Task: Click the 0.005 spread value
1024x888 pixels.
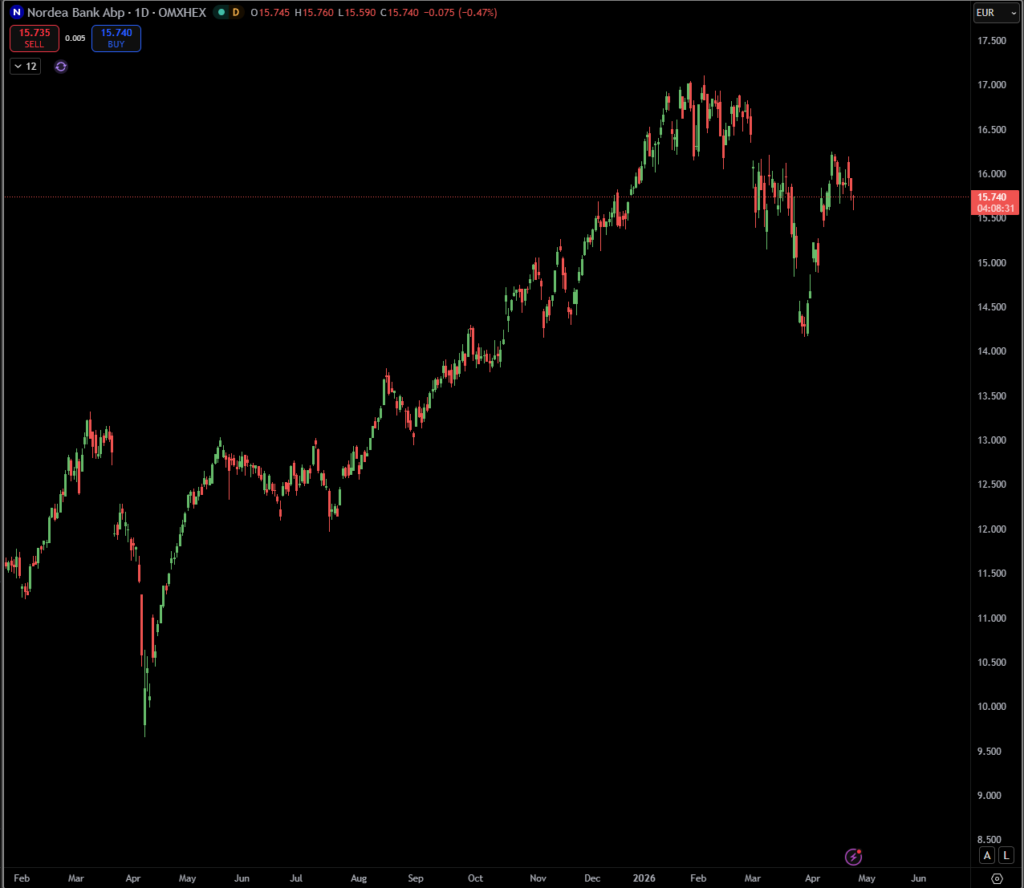Action: [x=75, y=38]
